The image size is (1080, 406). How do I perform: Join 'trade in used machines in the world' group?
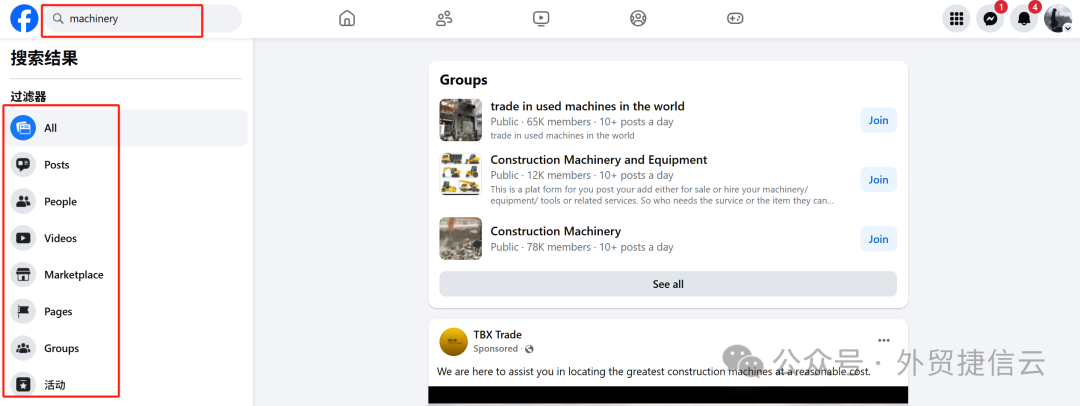[x=878, y=120]
